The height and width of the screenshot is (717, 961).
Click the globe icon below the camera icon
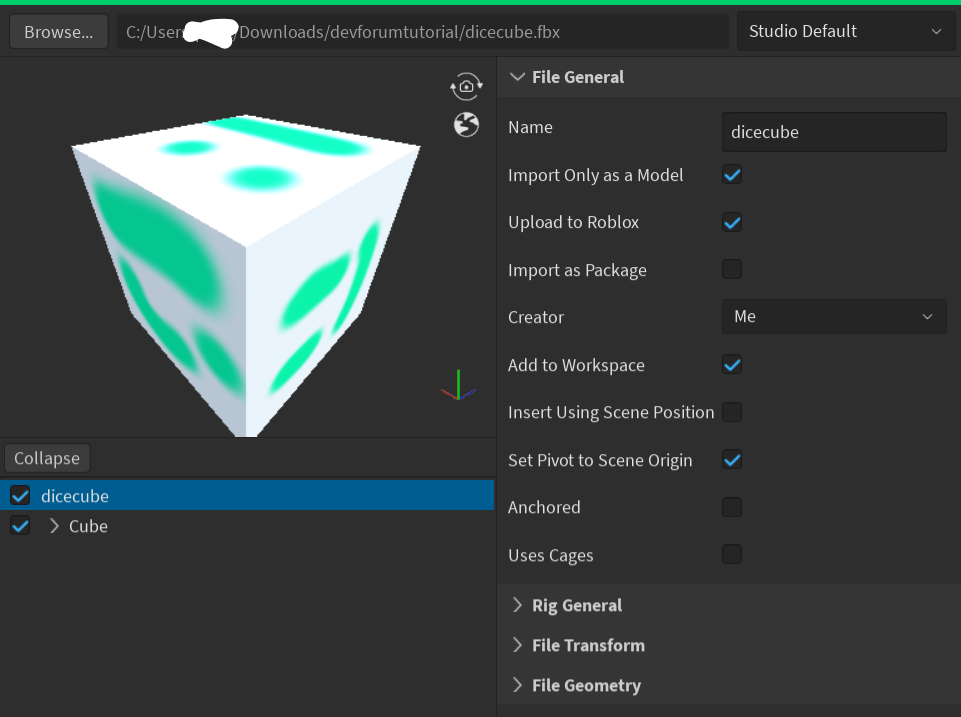465,126
